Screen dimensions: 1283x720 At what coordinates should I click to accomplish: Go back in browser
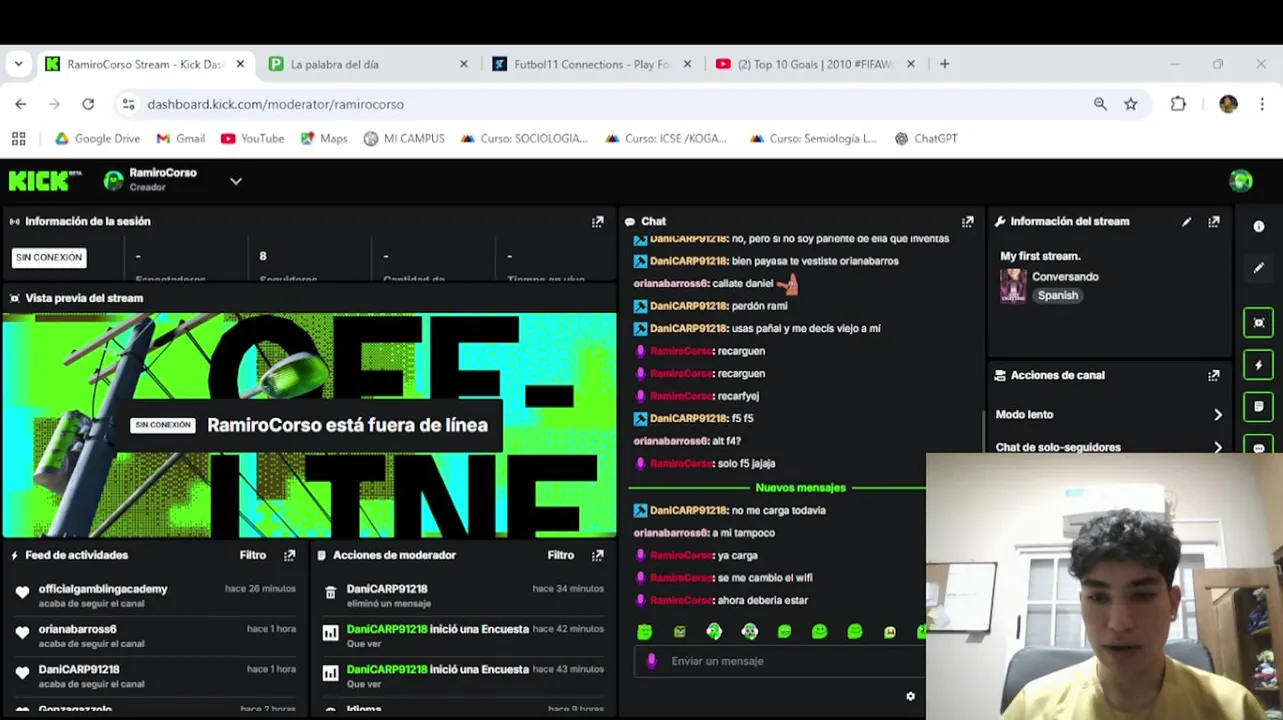coord(21,104)
